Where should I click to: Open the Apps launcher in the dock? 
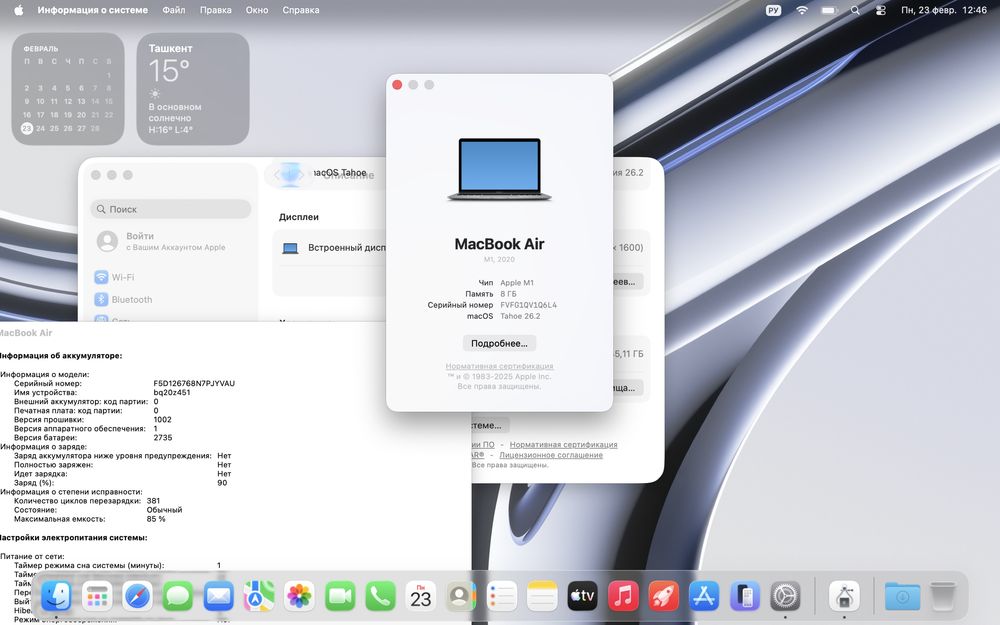coord(97,597)
